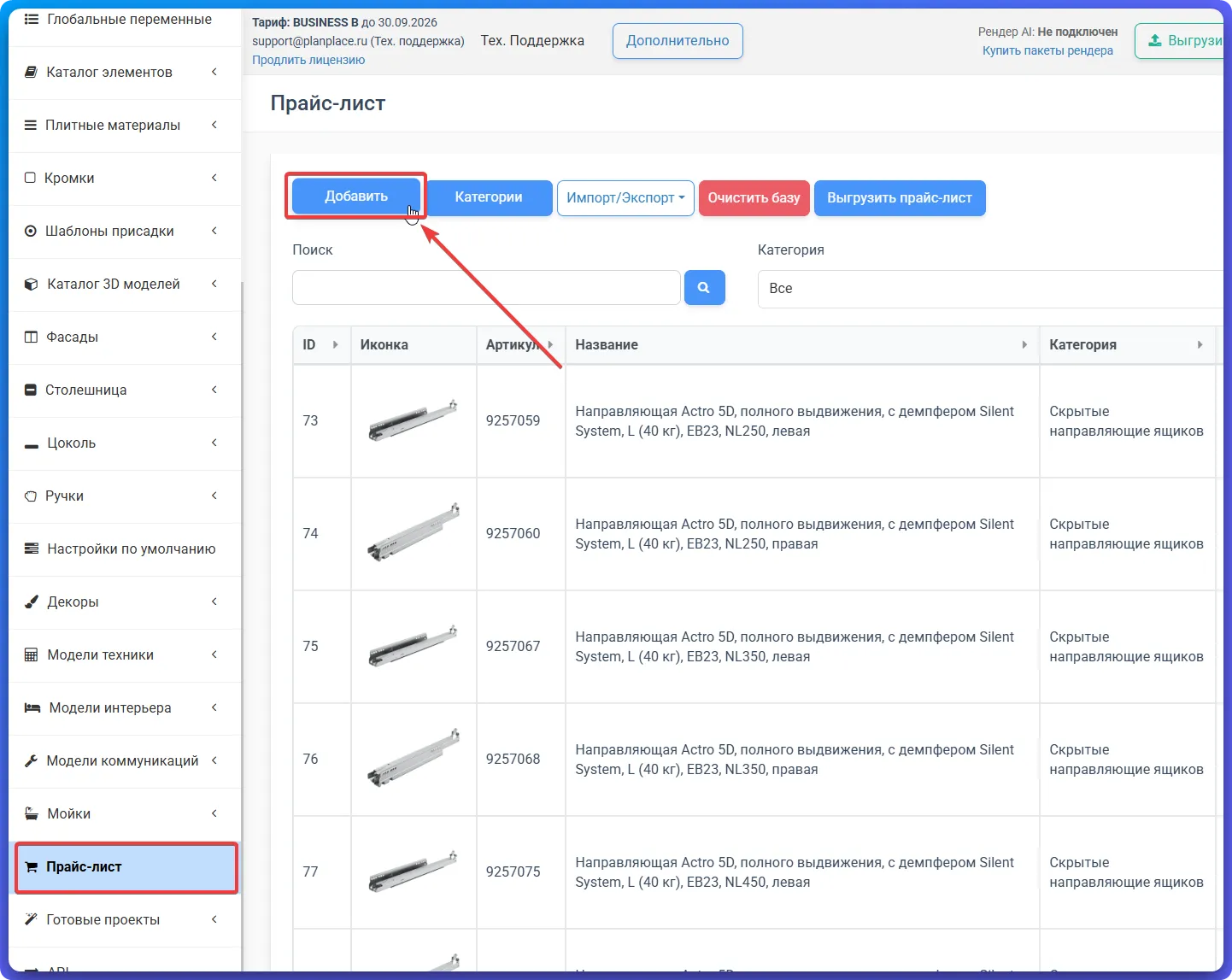Click the Название column sort arrow
Screen dimensions: 1232x980
[1024, 344]
